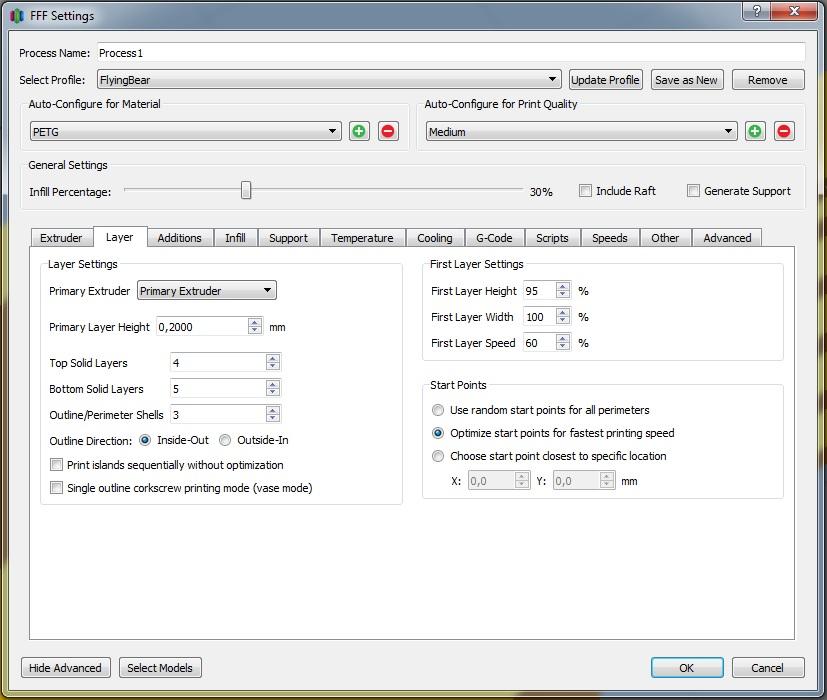
Task: Click the Update Profile button
Action: (605, 80)
